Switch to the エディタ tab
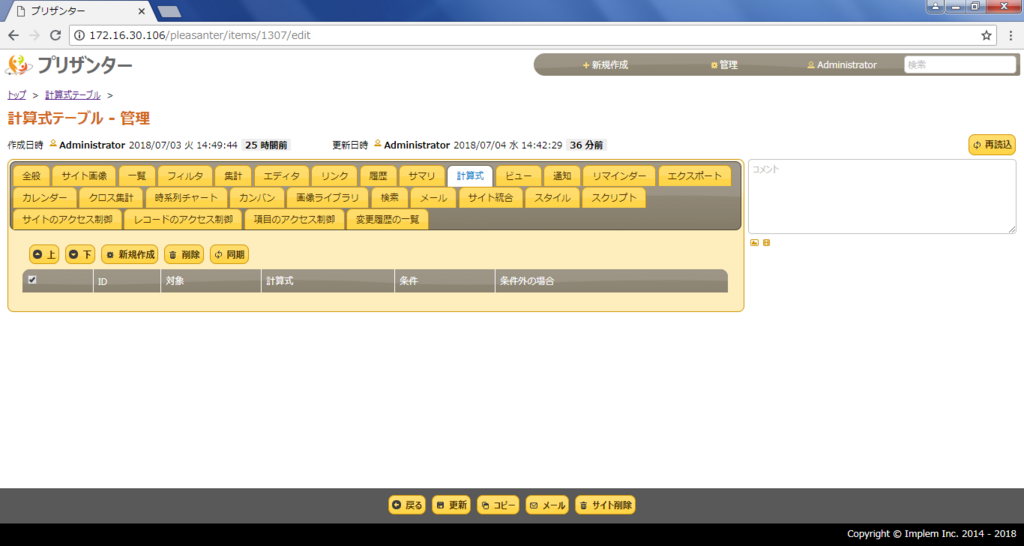Screen dimensions: 1024x546 [x=281, y=176]
